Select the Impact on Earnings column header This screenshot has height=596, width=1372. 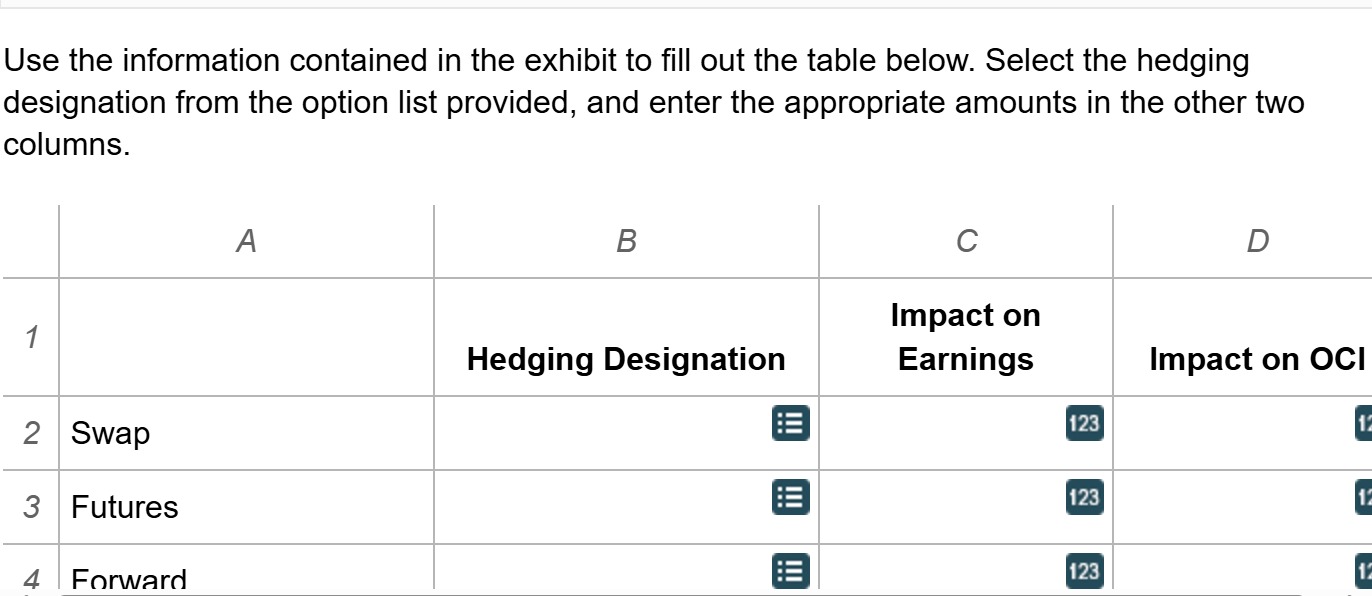pos(964,239)
